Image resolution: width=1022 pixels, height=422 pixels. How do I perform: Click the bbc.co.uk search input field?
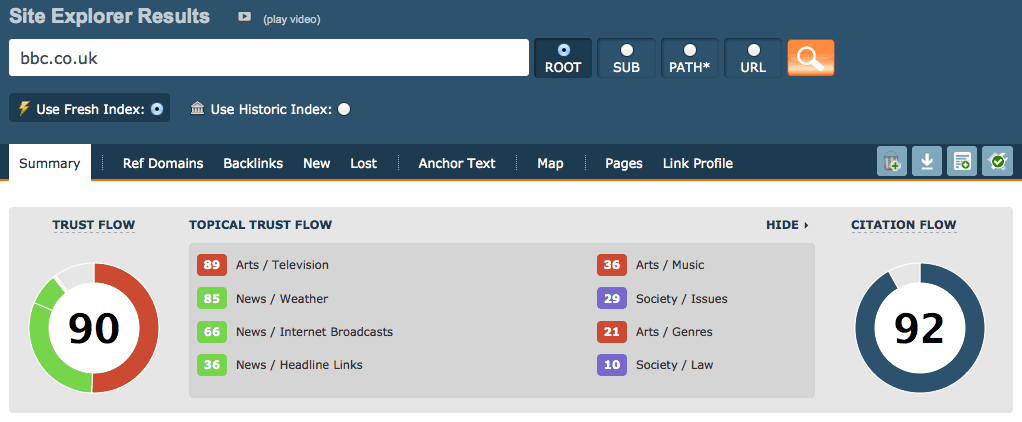(268, 58)
